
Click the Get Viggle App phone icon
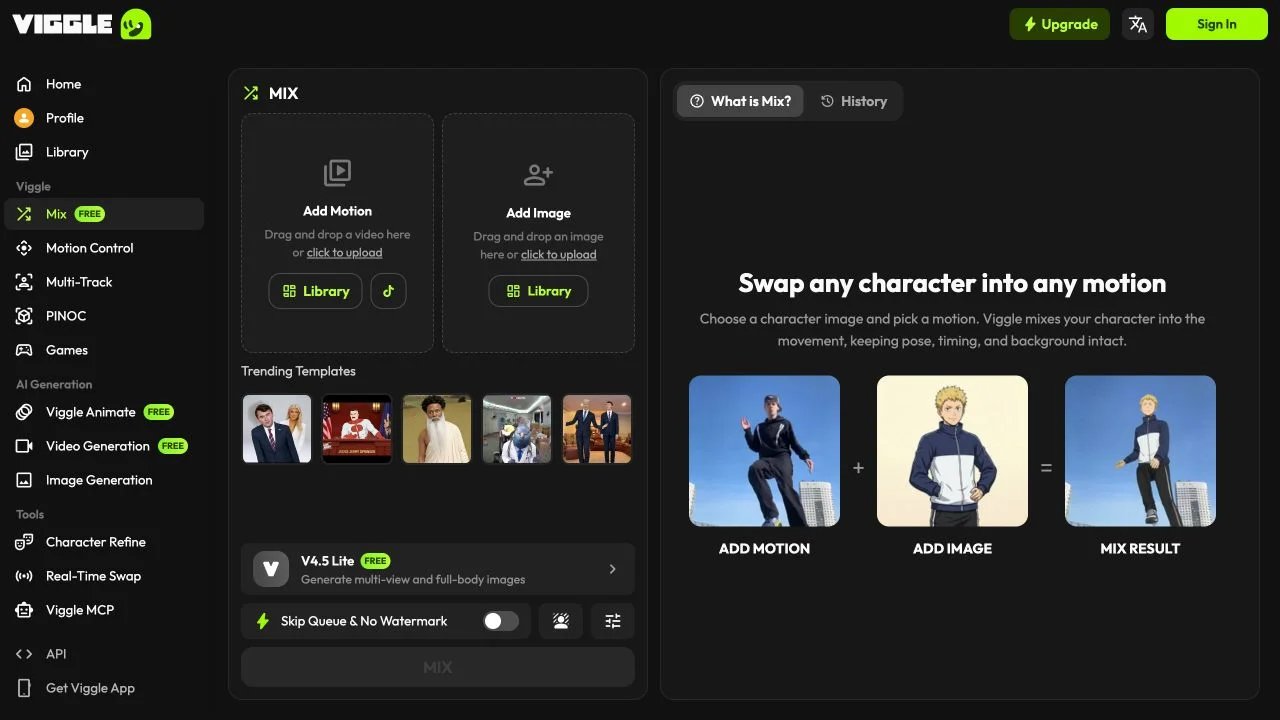[x=24, y=688]
